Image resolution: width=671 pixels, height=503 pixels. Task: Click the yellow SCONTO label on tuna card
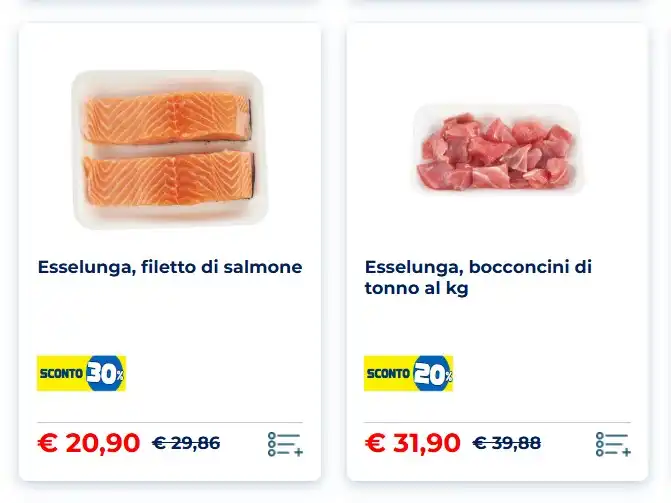[388, 374]
